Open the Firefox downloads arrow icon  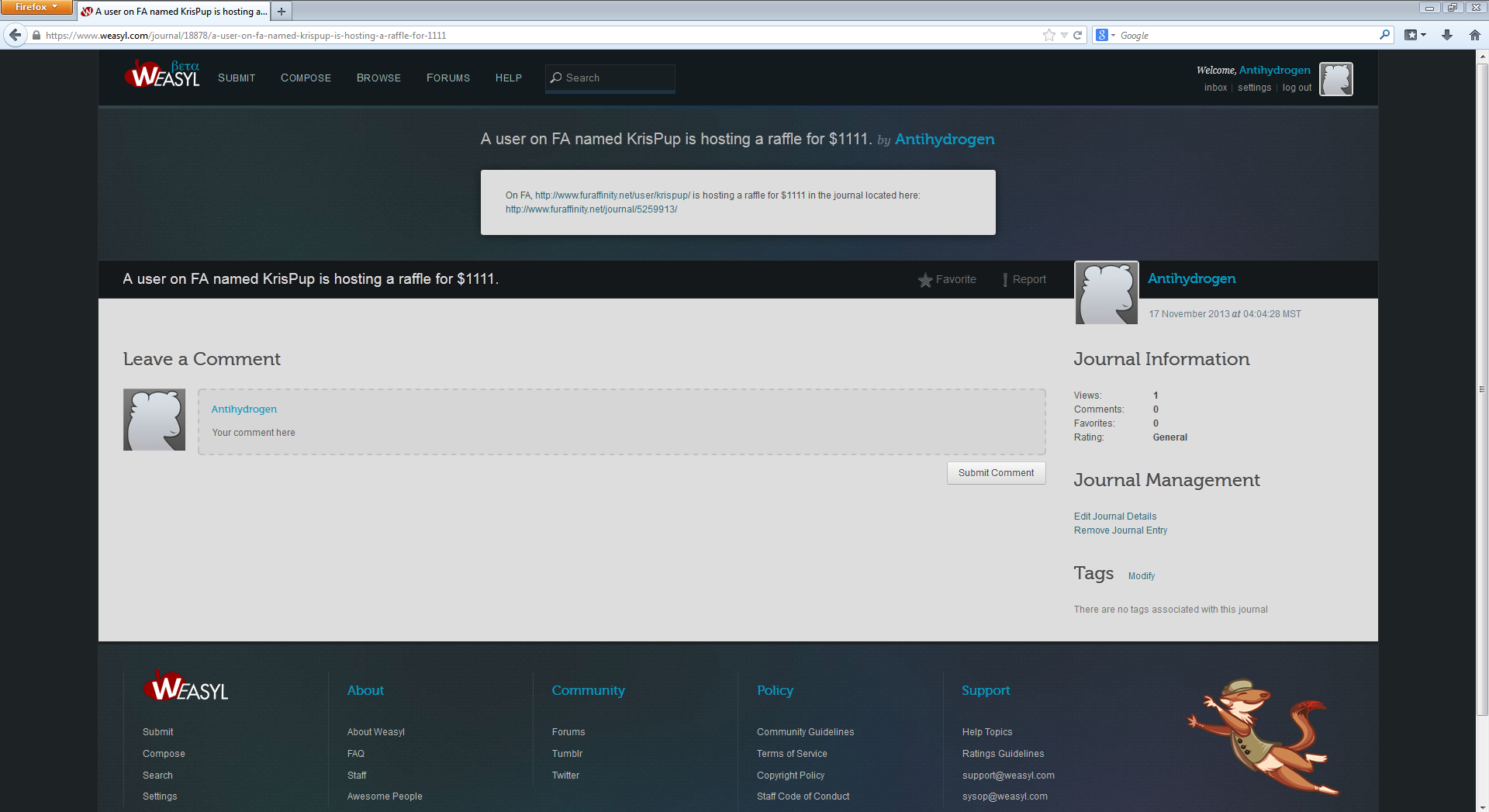[1447, 35]
